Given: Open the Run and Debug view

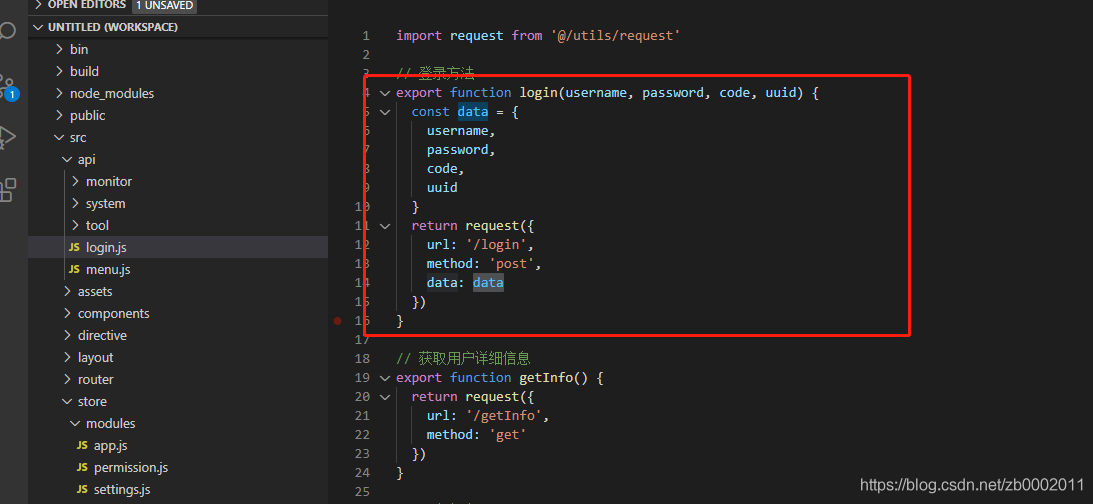Looking at the screenshot, I should point(7,136).
